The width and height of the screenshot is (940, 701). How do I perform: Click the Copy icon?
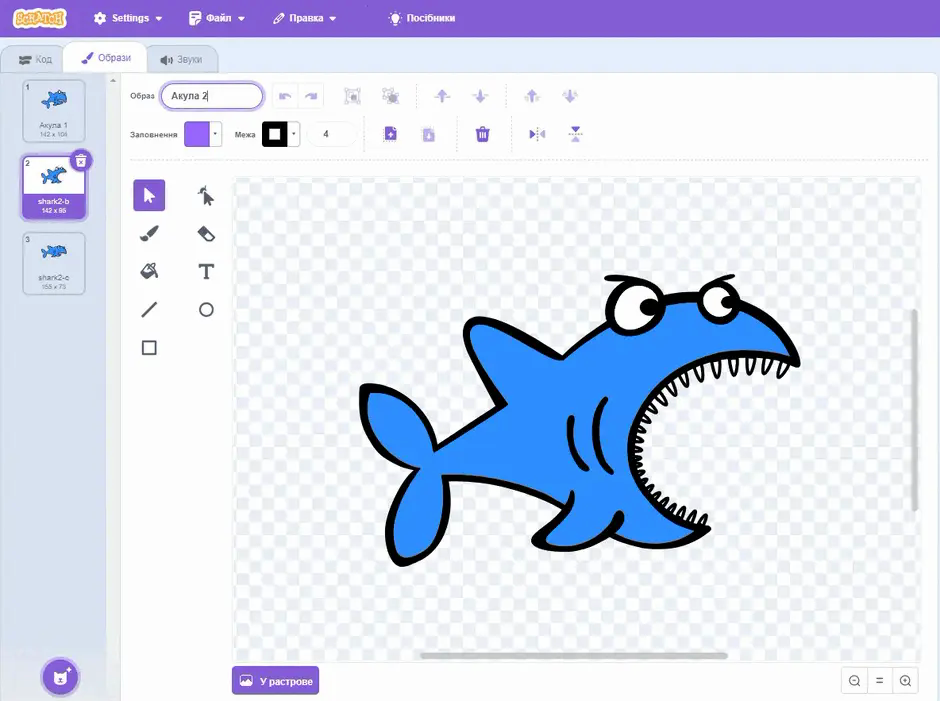[x=390, y=134]
